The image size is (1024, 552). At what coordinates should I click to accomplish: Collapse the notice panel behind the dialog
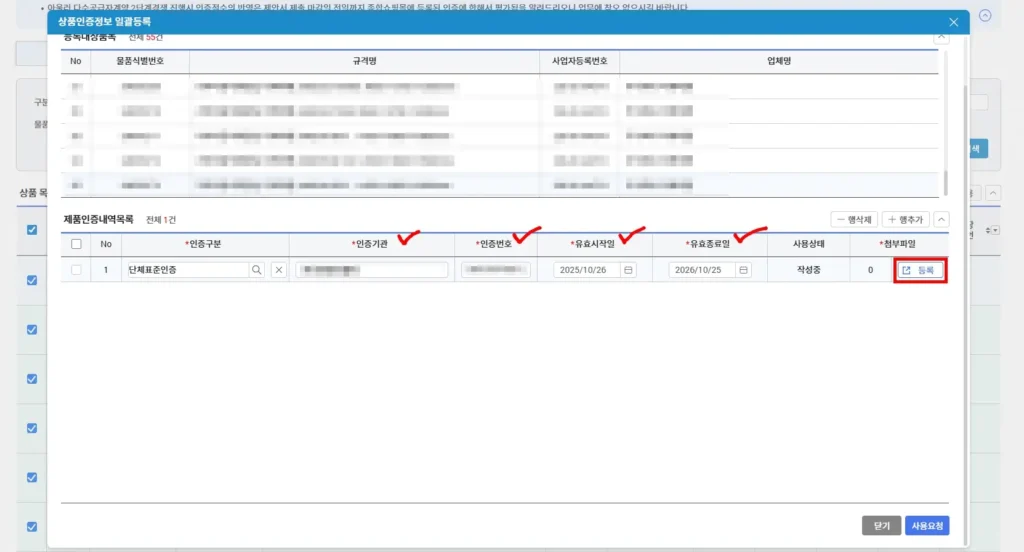985,16
